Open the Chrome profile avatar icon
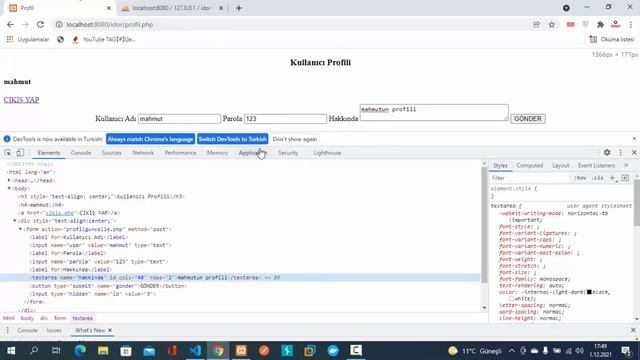Screen dimensions: 640x360 click(x=616, y=24)
